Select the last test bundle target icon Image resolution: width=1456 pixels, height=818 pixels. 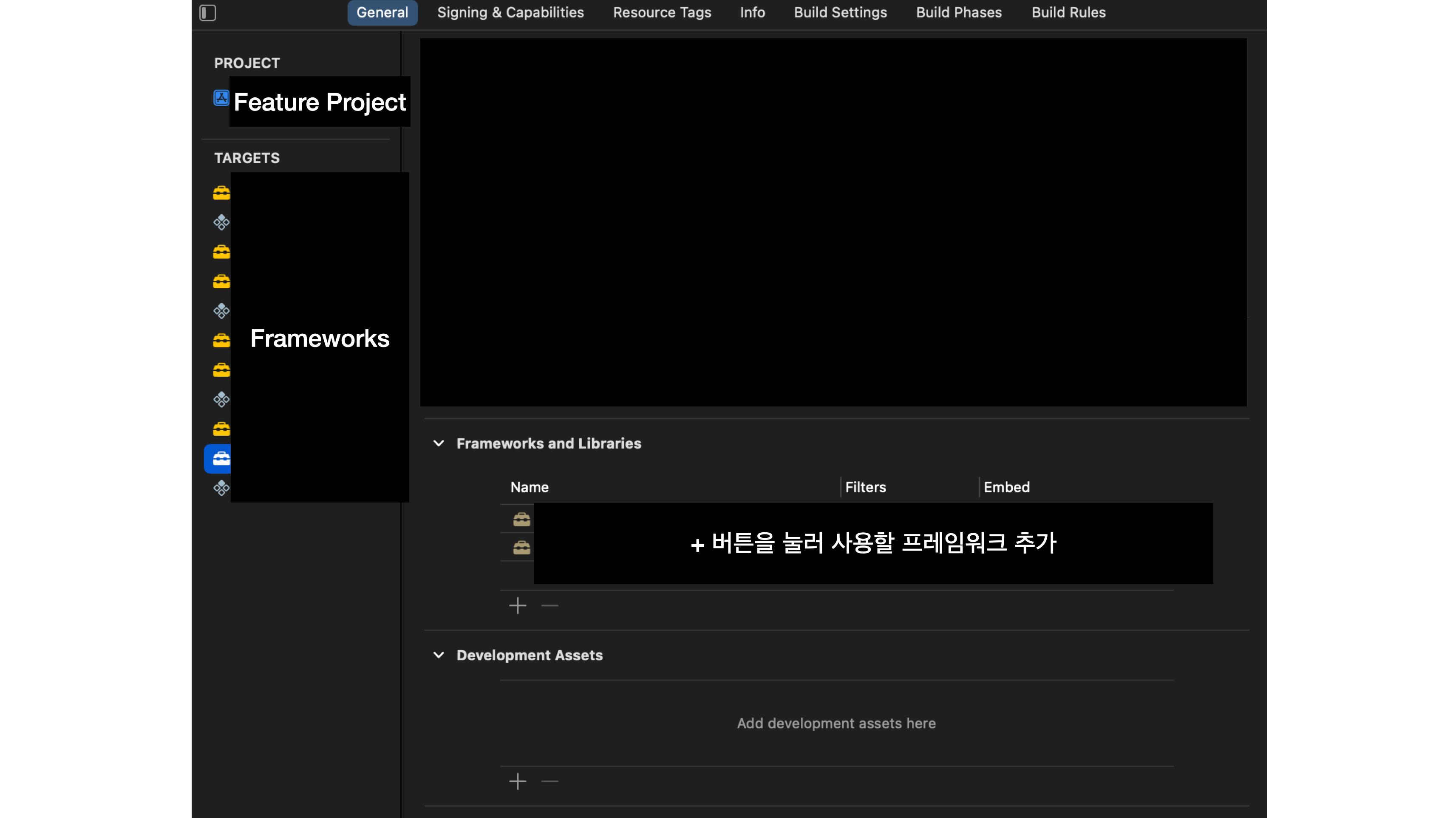click(221, 488)
